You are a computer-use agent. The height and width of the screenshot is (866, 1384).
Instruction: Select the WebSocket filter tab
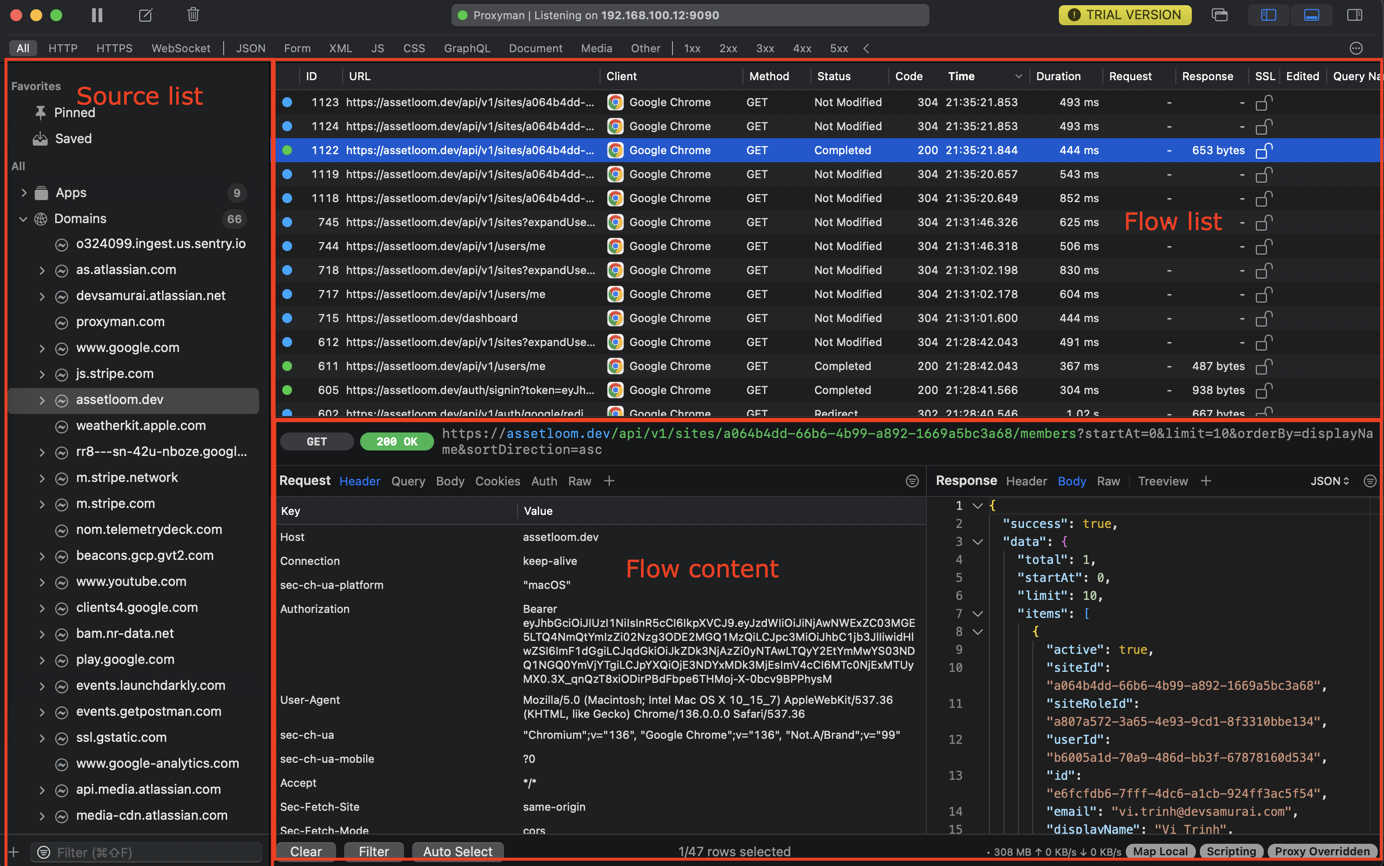[181, 48]
